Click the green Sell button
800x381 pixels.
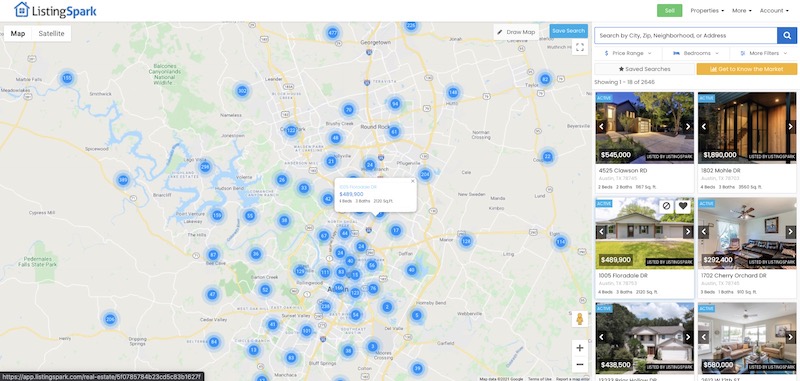669,11
